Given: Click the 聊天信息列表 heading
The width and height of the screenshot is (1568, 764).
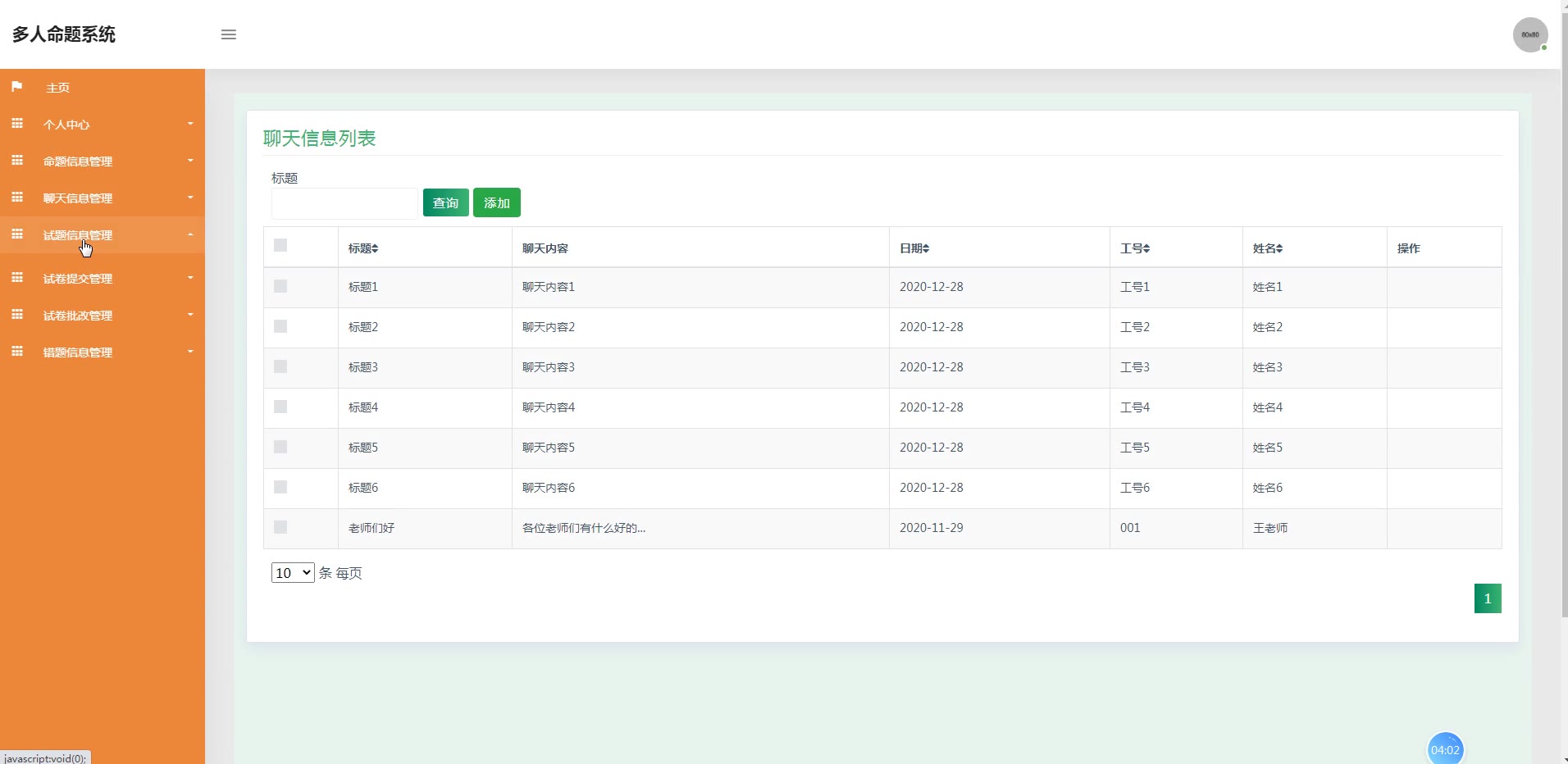Looking at the screenshot, I should (x=320, y=139).
